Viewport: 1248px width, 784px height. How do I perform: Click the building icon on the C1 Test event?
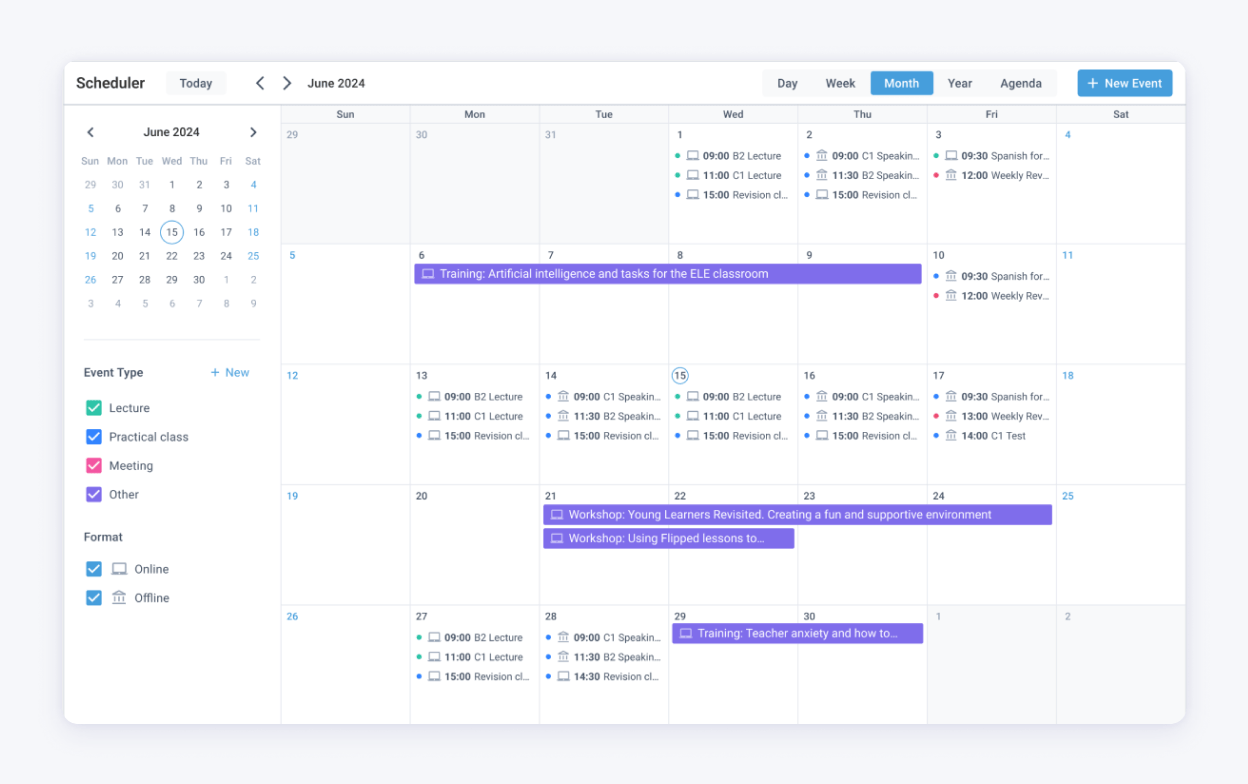[951, 436]
